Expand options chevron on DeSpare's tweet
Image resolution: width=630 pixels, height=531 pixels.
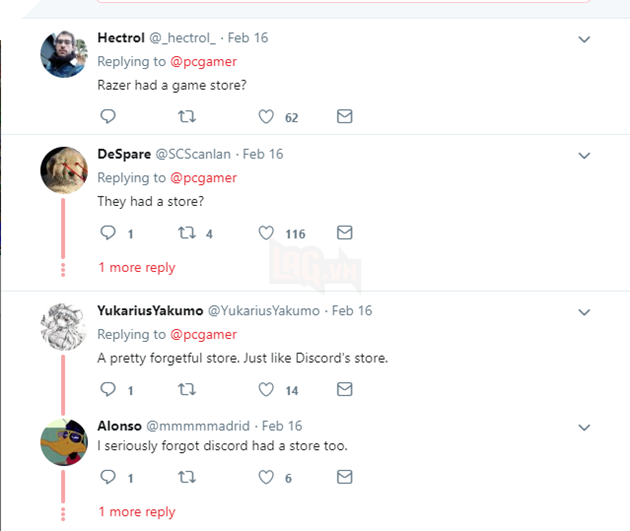[x=585, y=155]
